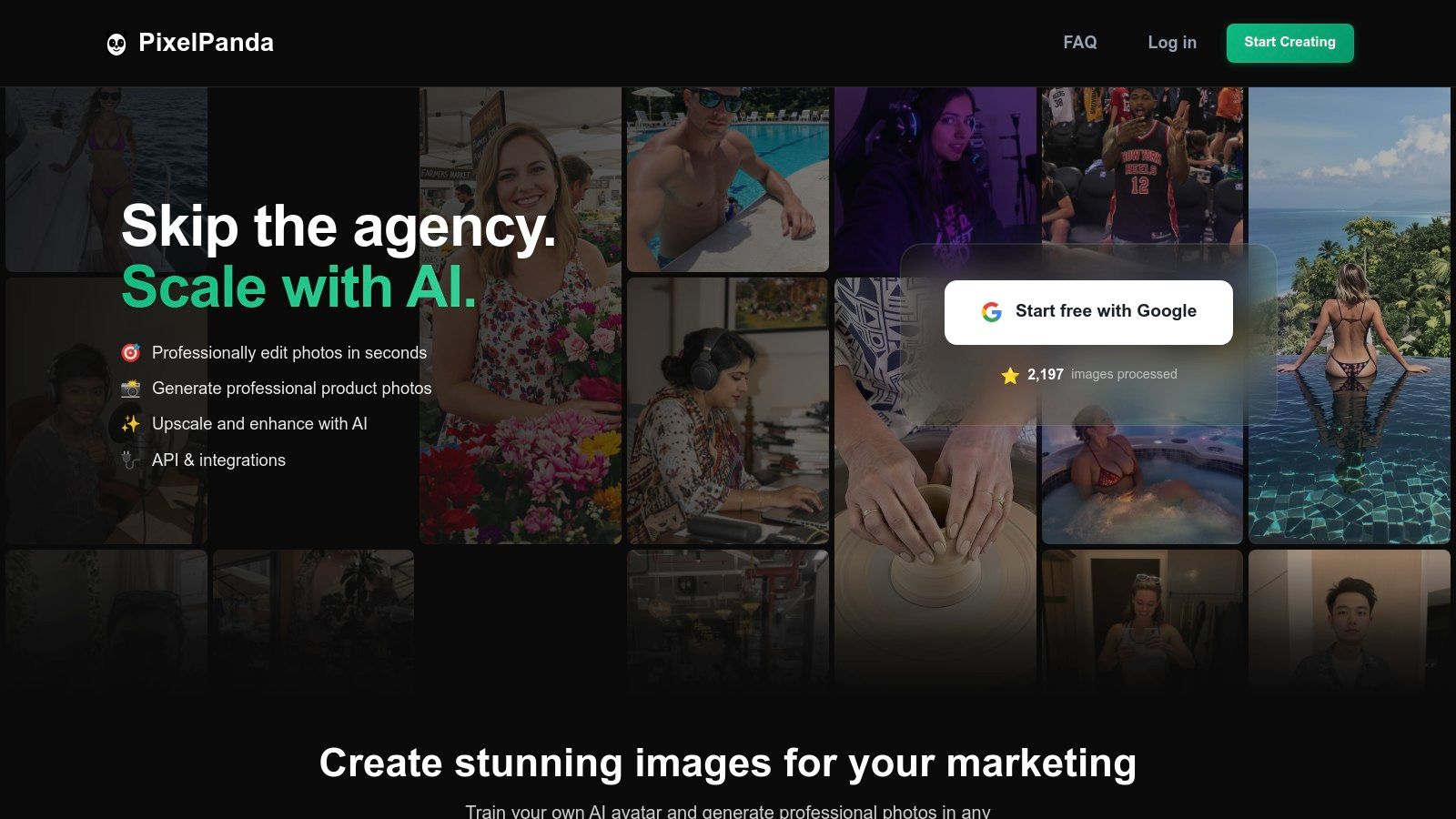This screenshot has width=1456, height=819.
Task: Select the purple-lit gamer girl photo
Action: tap(935, 166)
